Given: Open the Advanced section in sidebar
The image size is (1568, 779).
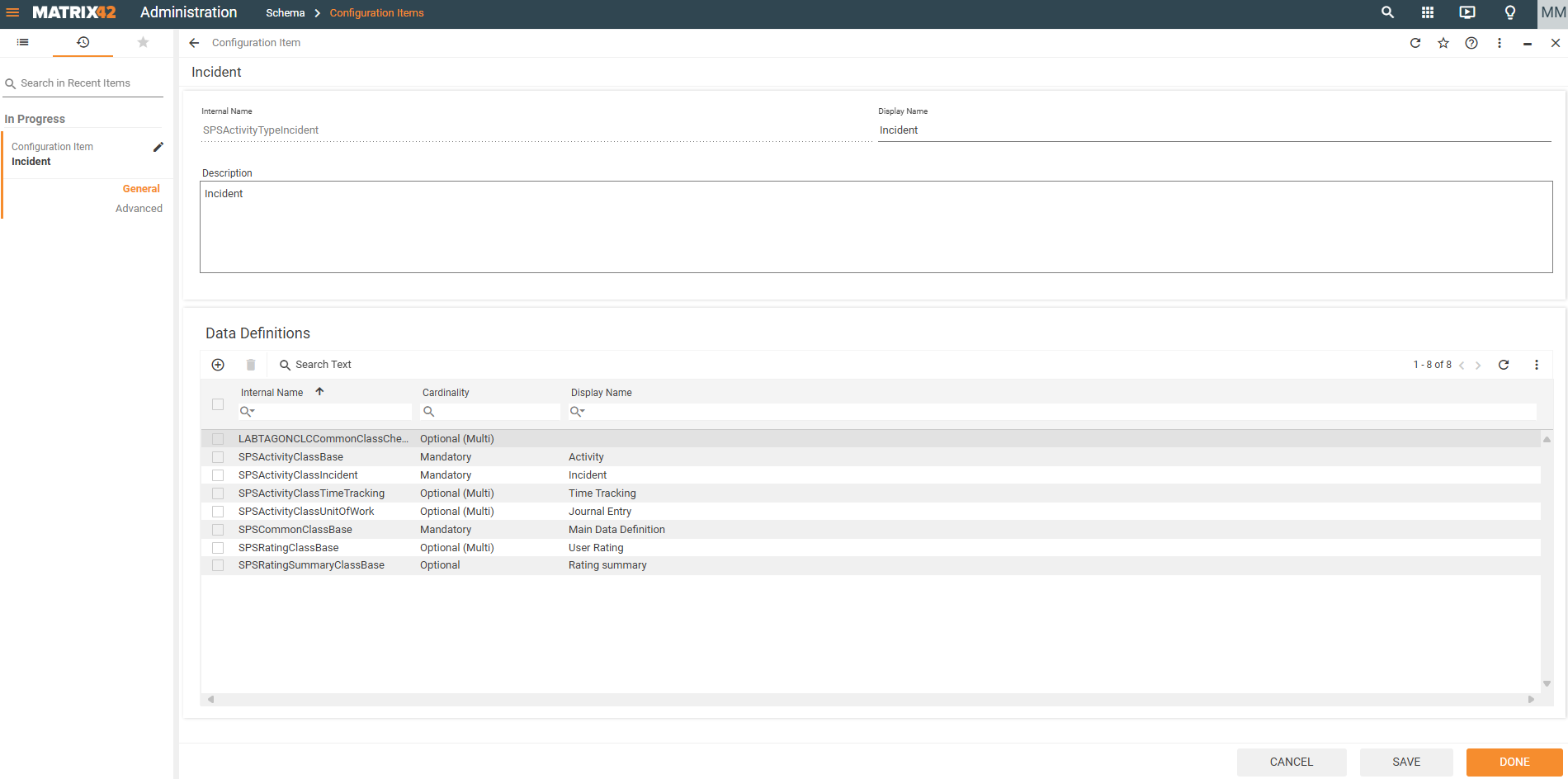Looking at the screenshot, I should [139, 209].
